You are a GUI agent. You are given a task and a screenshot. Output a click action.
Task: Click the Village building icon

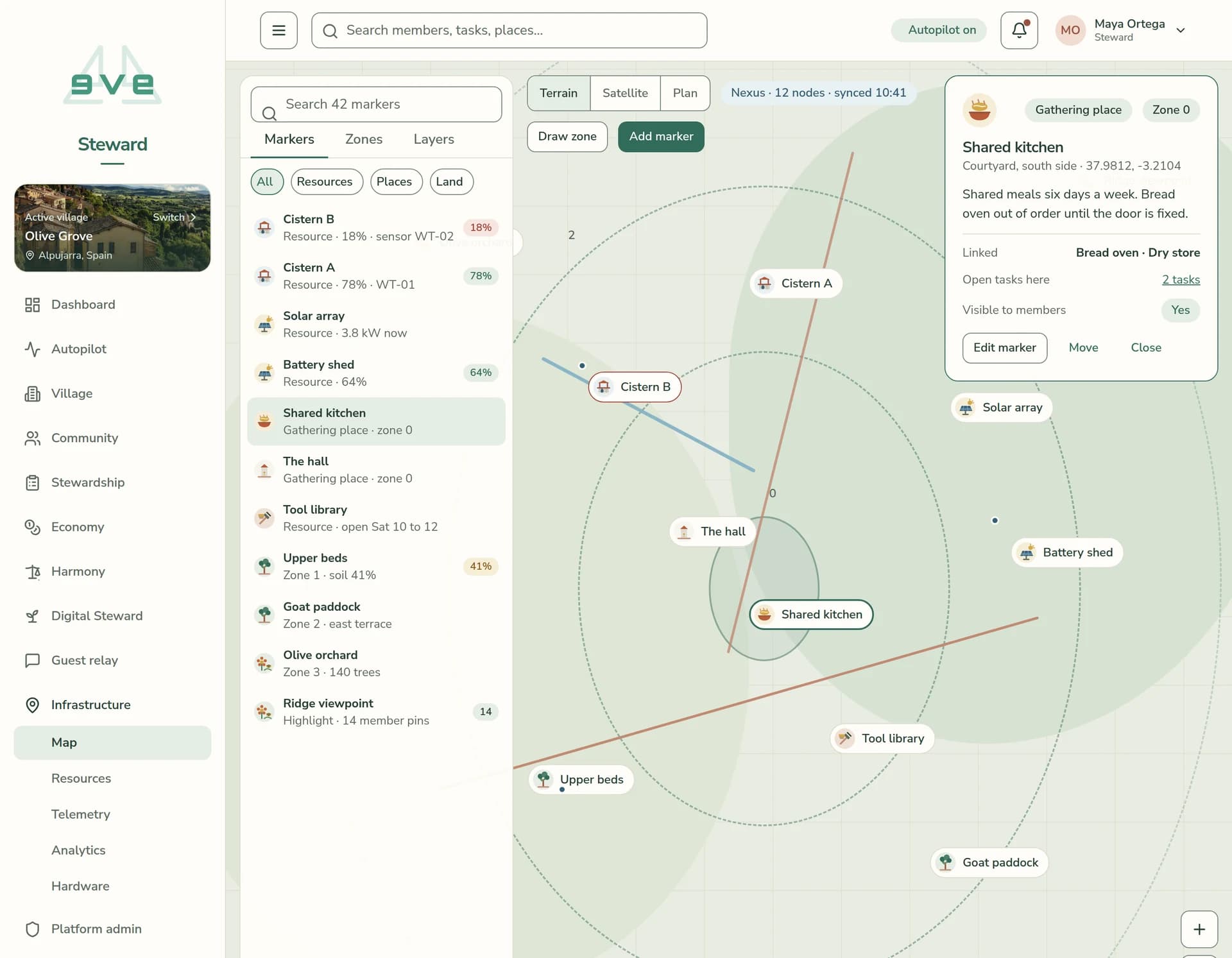pyautogui.click(x=33, y=393)
